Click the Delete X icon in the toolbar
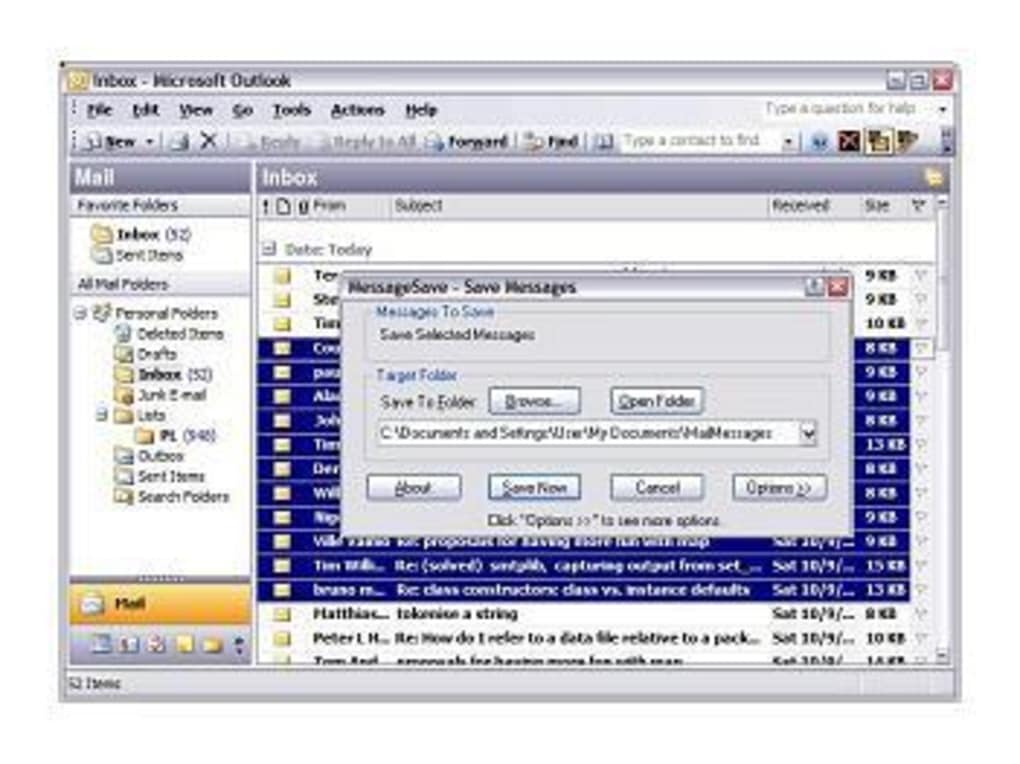Screen dimensions: 1020x764 tap(208, 140)
